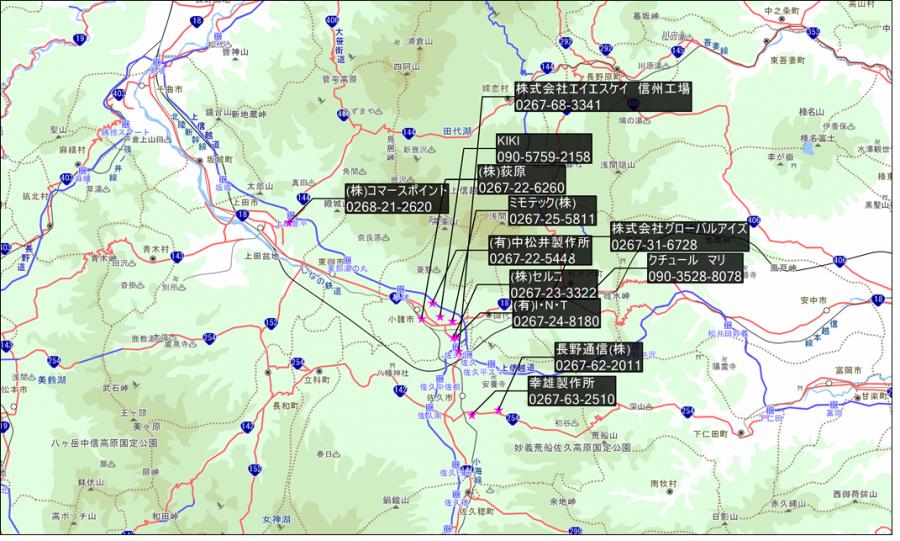900x541 pixels.
Task: Click Route 18 shield left of (有)I・N・T
Action: coord(504,303)
